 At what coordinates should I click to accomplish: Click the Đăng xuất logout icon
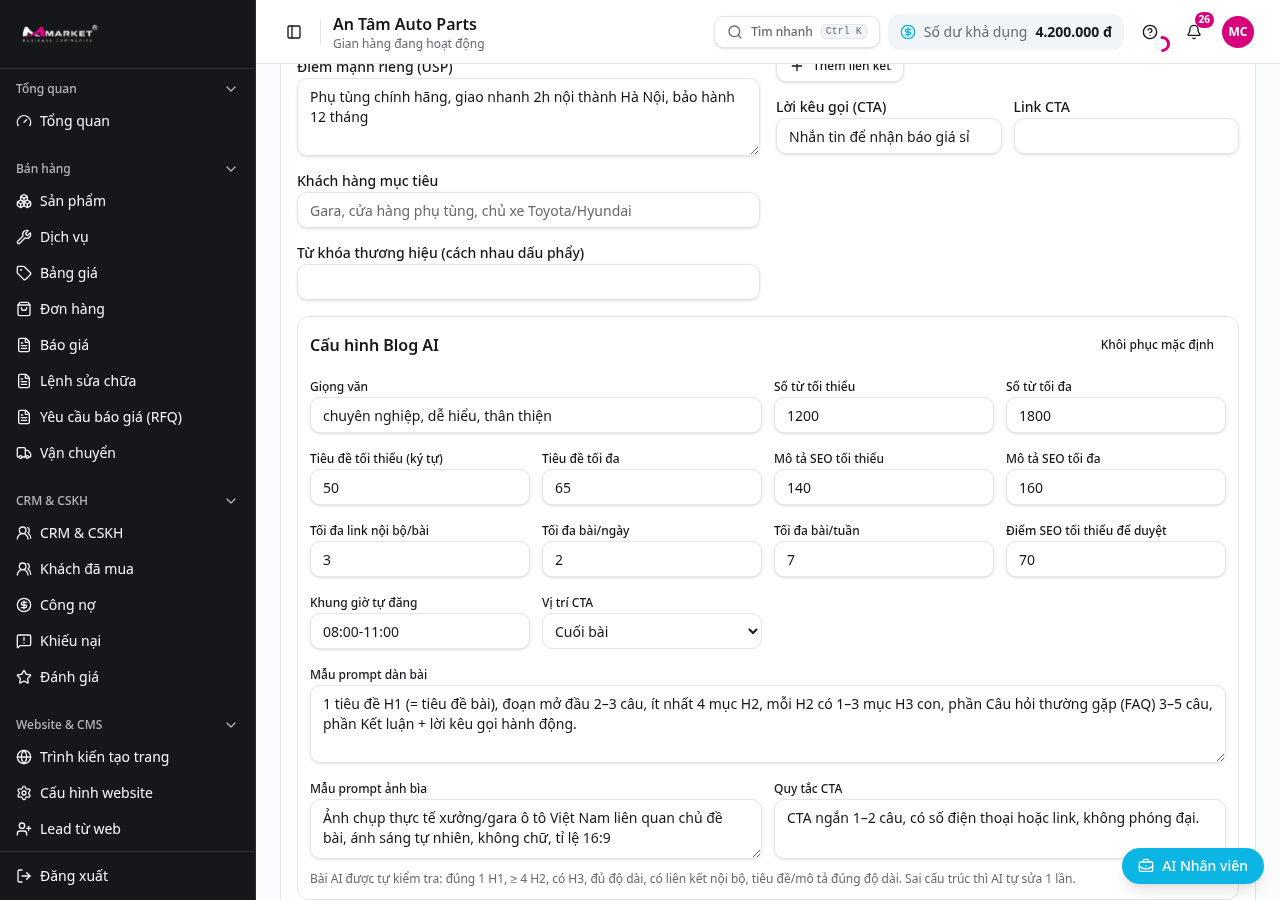pyautogui.click(x=24, y=876)
